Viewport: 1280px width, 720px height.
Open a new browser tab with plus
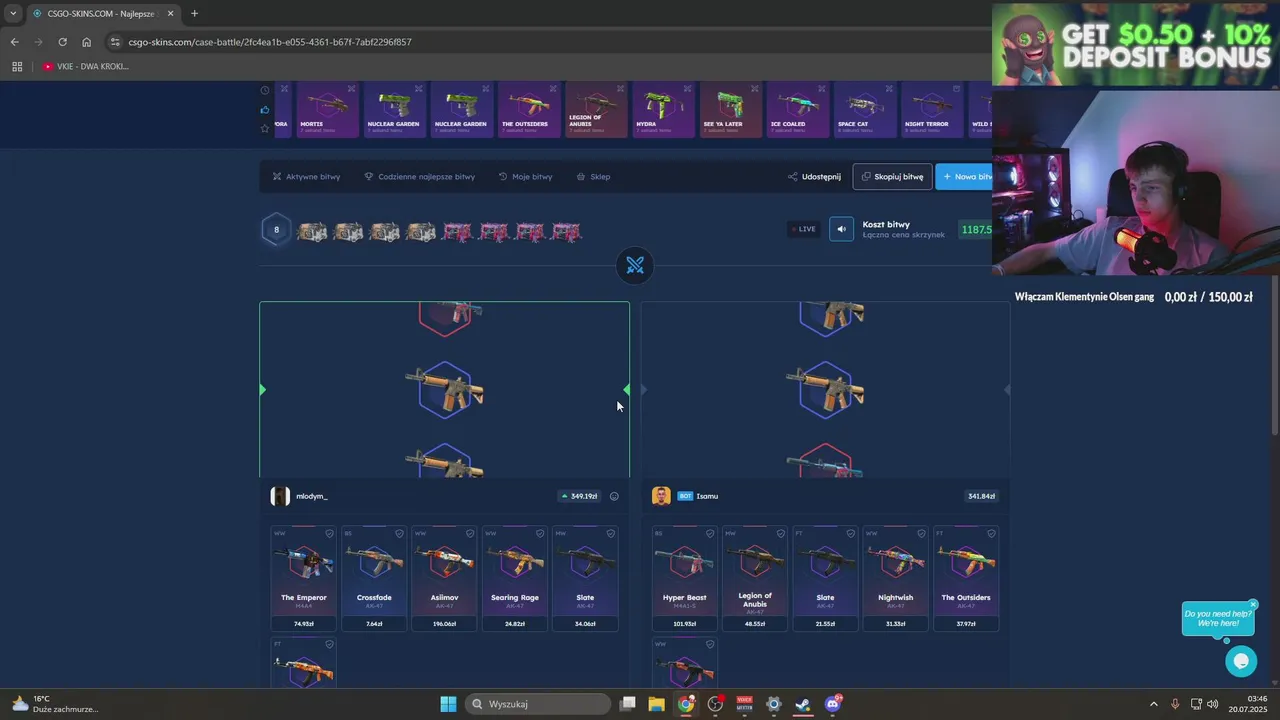[x=194, y=13]
